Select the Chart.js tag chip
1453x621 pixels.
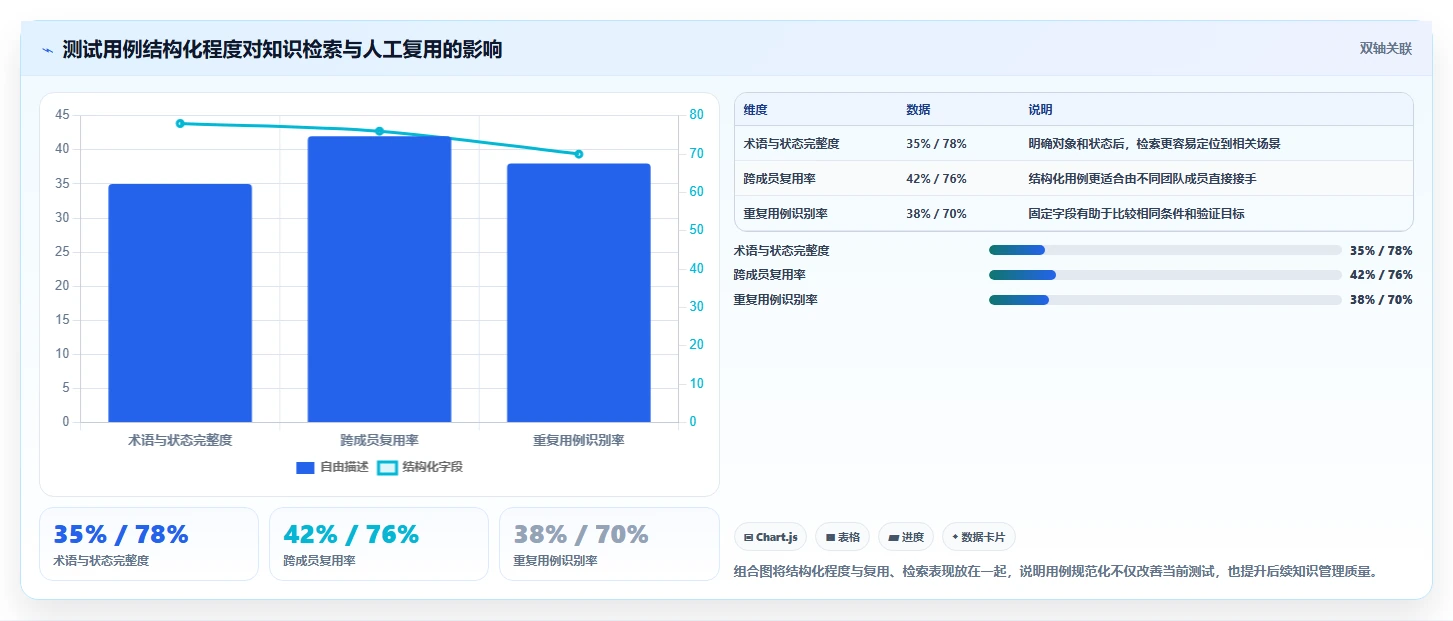[x=771, y=537]
